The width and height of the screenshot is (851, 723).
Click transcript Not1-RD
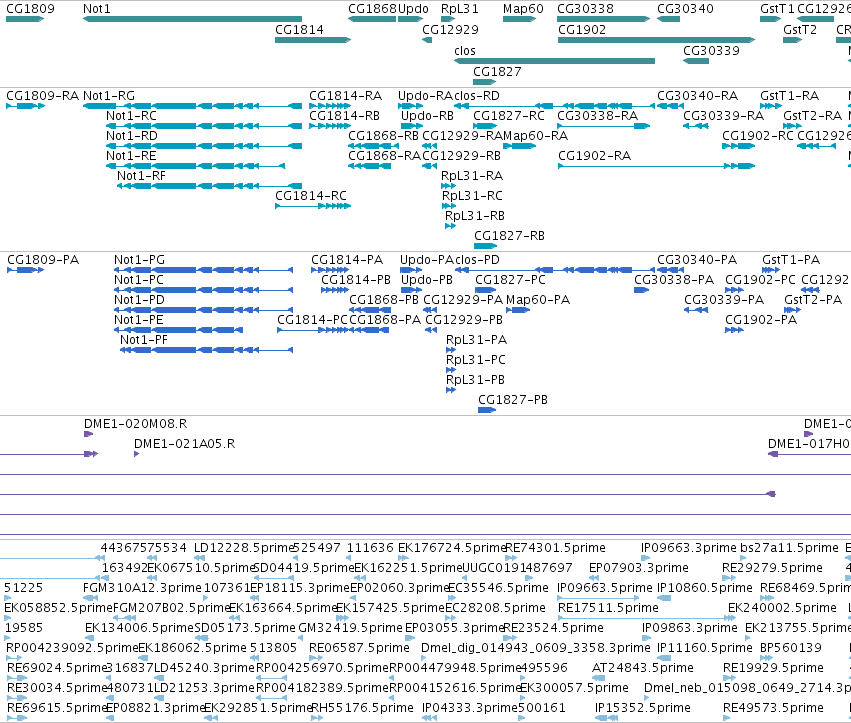(x=204, y=146)
